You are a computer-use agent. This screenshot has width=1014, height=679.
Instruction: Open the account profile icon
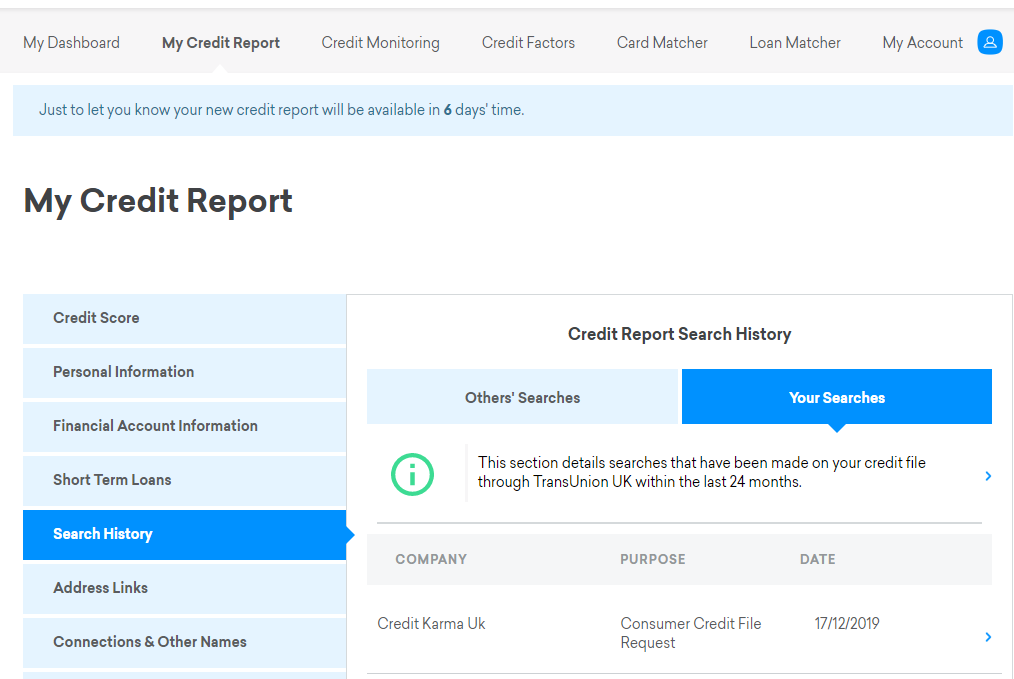[989, 43]
